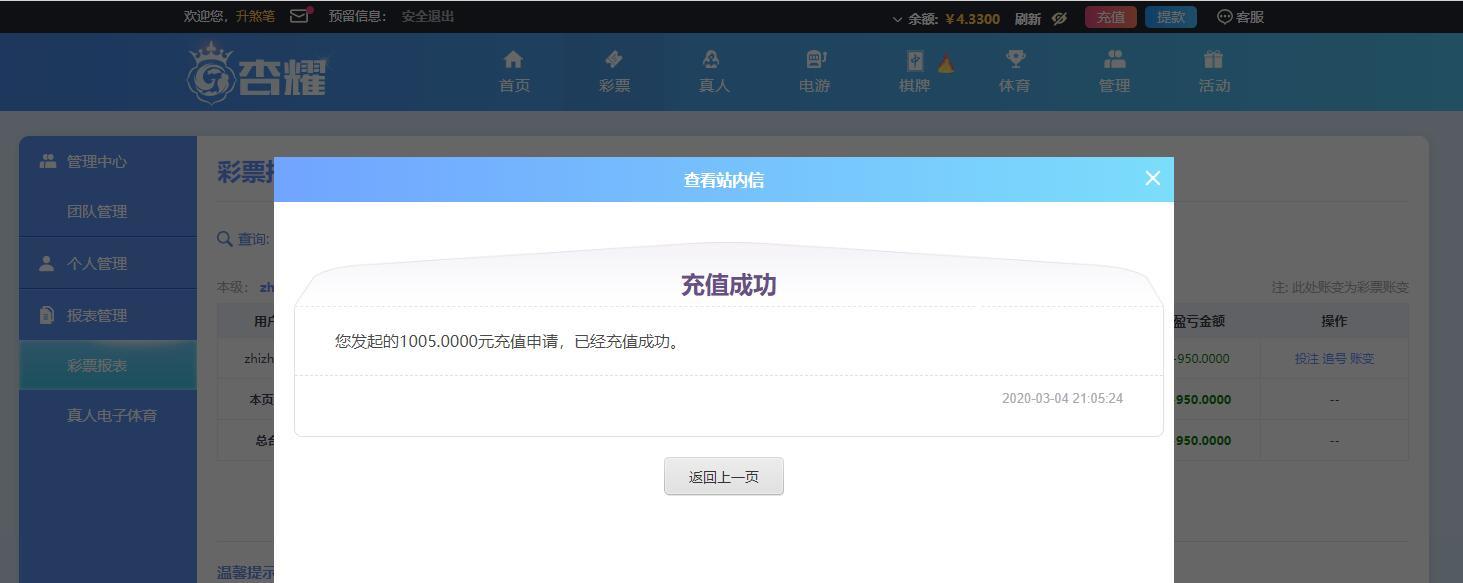Viewport: 1463px width, 583px height.
Task: Open the 管理 management menu
Action: point(1114,72)
